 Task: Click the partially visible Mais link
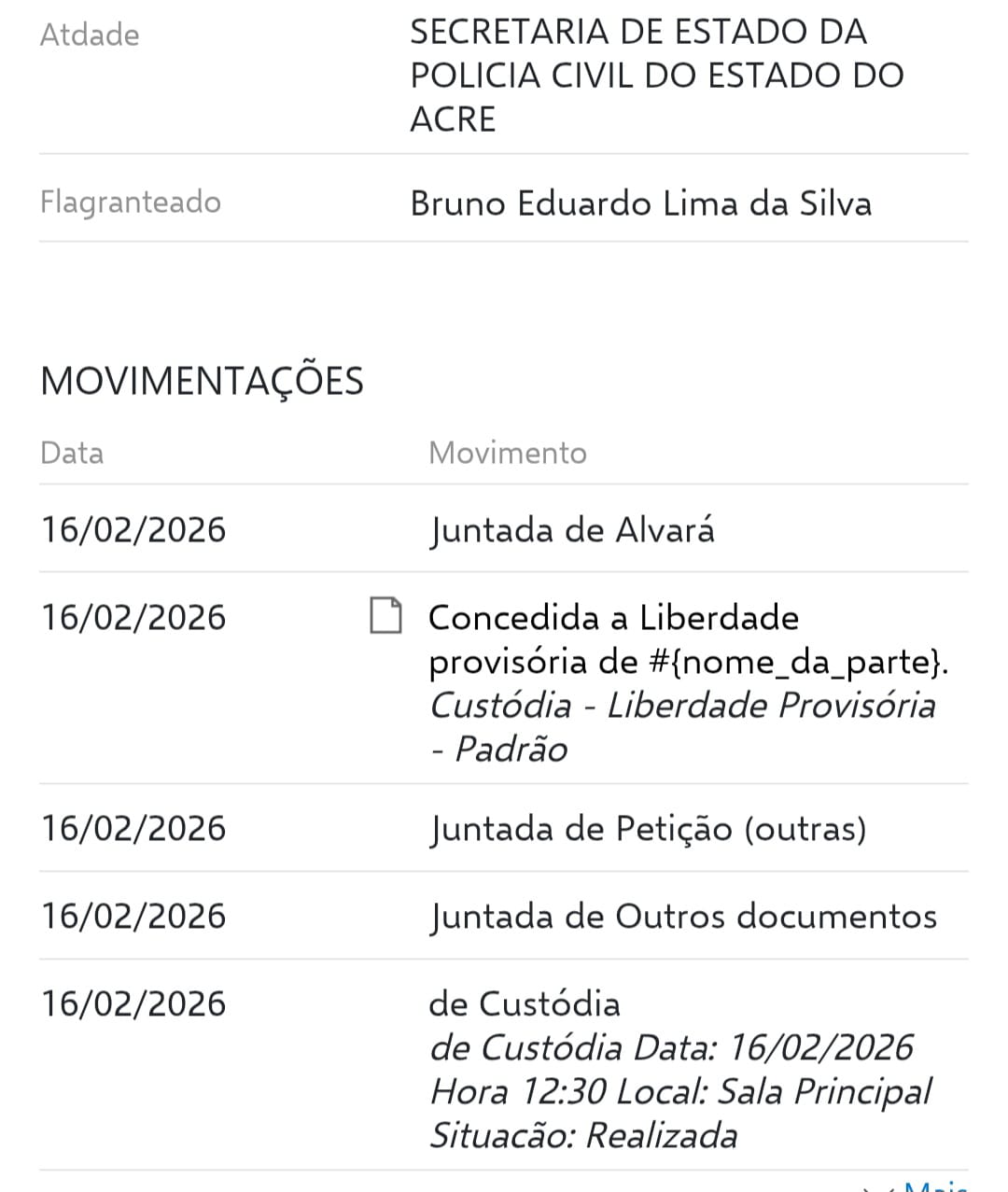pyautogui.click(x=936, y=1185)
